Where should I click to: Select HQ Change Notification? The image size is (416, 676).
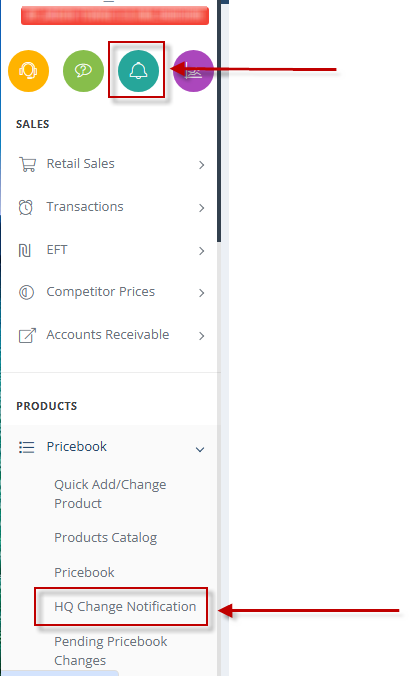[x=125, y=607]
